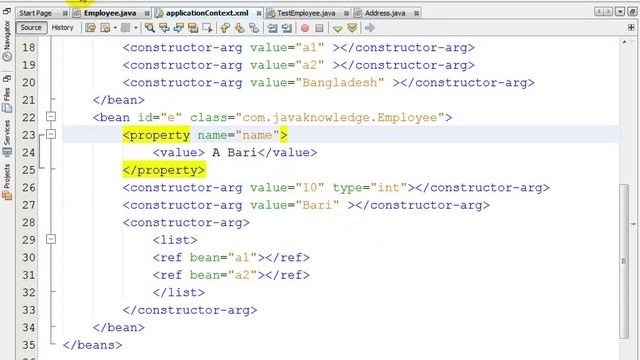Click the error stripe mark beside editor

point(633,224)
